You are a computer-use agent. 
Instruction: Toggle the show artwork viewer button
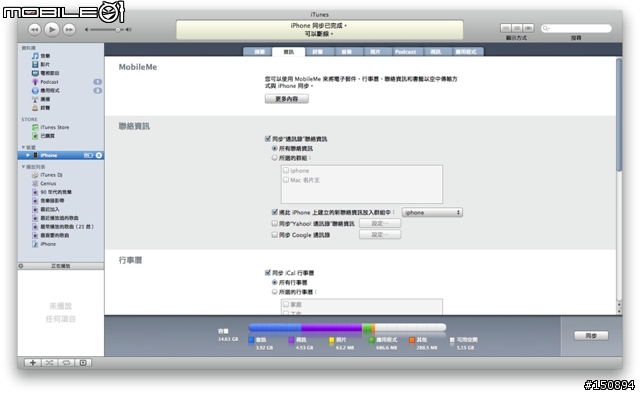[x=83, y=362]
